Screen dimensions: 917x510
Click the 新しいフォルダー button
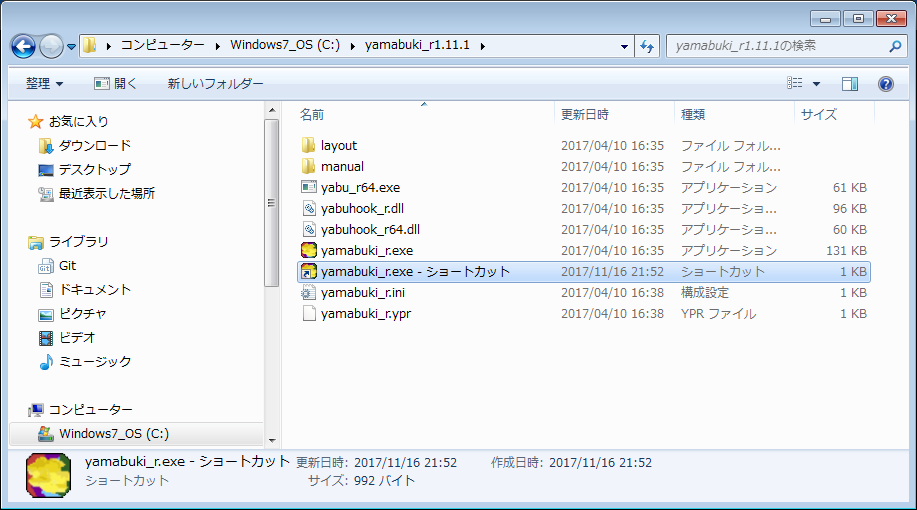coord(215,84)
